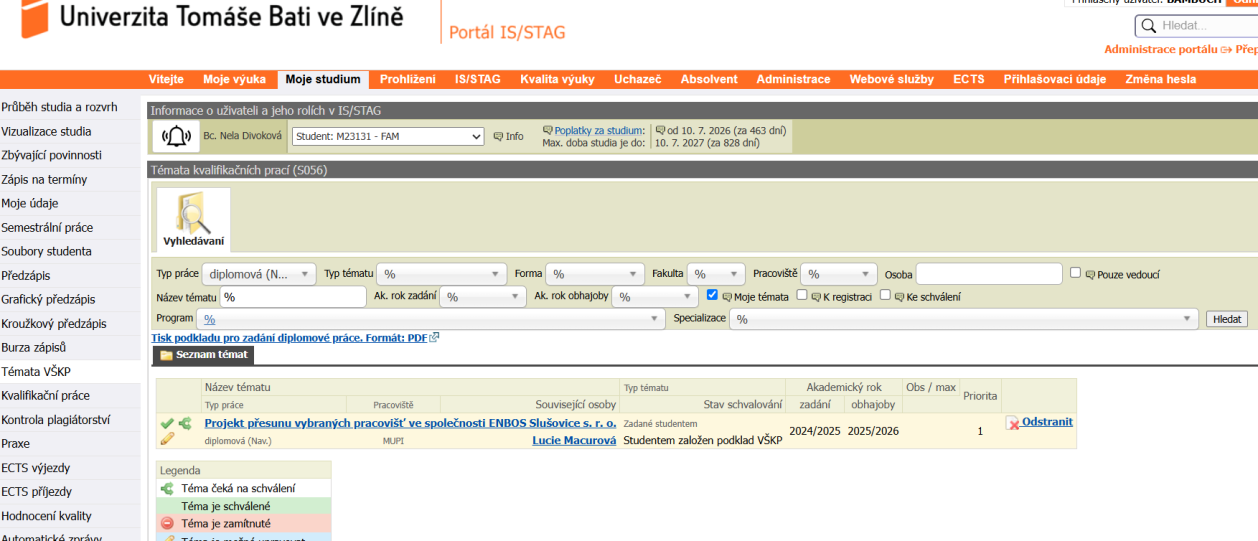The height and width of the screenshot is (541, 1258).
Task: Open the Lucie Macurová person link
Action: coord(574,440)
